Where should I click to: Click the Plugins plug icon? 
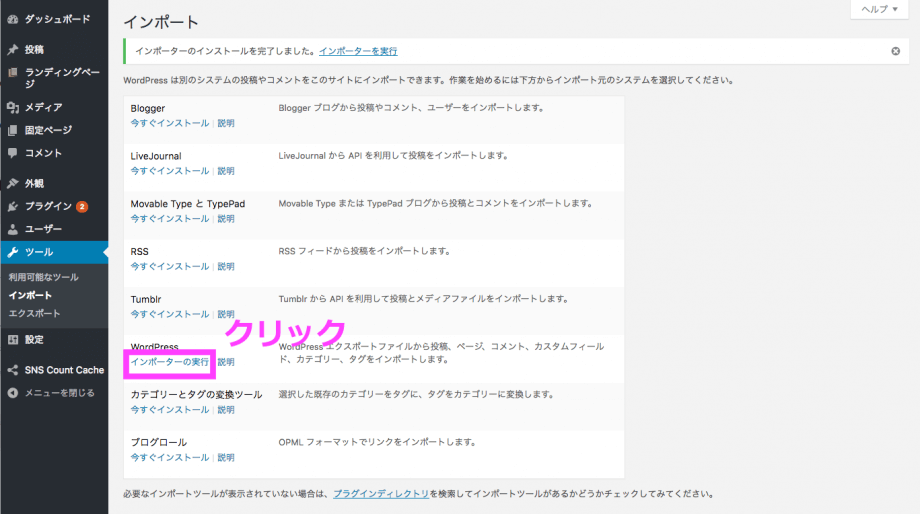(12, 206)
